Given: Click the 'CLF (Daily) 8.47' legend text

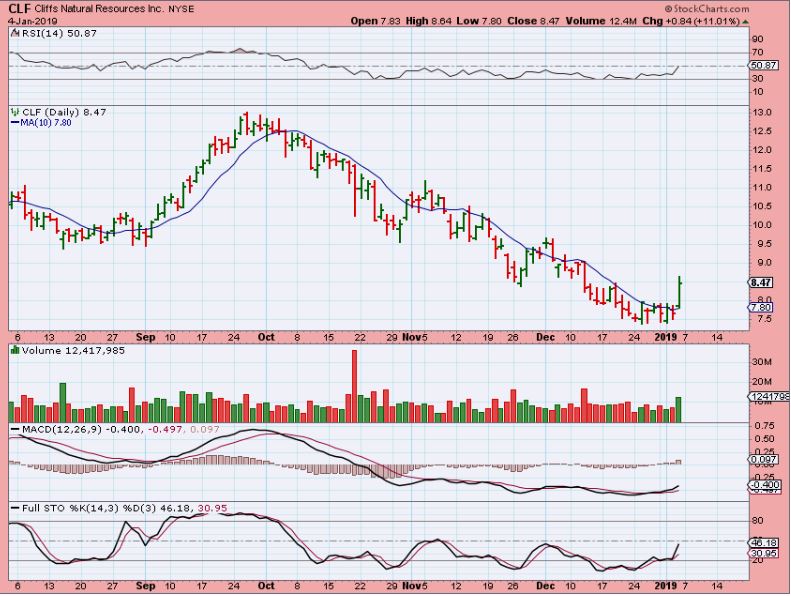Looking at the screenshot, I should [64, 112].
